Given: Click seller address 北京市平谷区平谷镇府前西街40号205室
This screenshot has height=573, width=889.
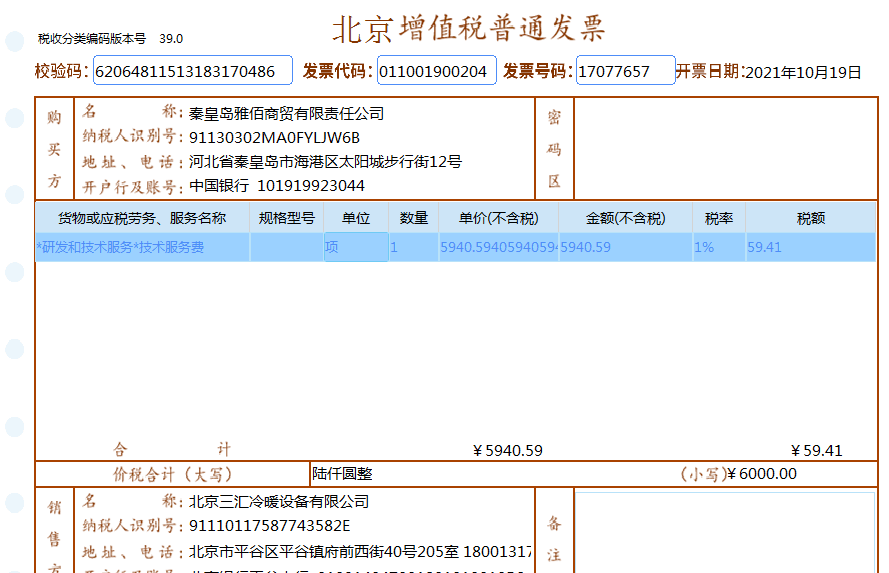Looking at the screenshot, I should tap(324, 551).
